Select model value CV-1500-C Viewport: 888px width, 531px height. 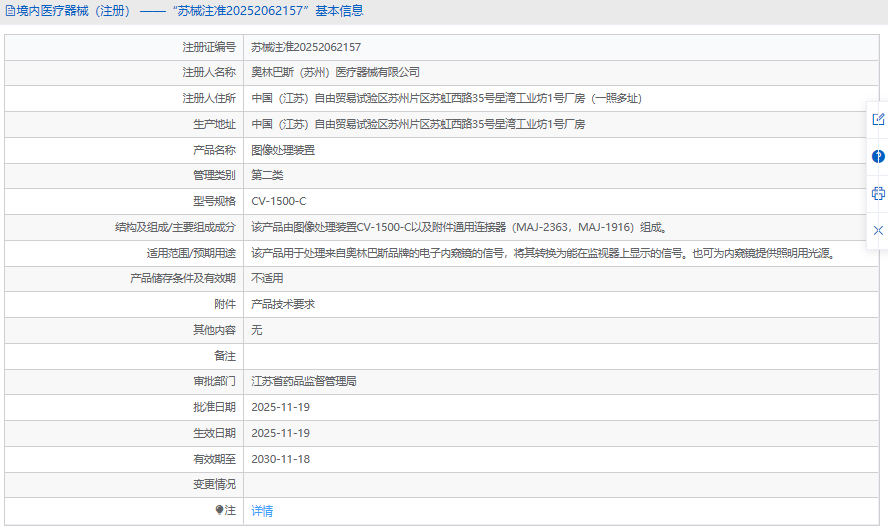click(279, 201)
